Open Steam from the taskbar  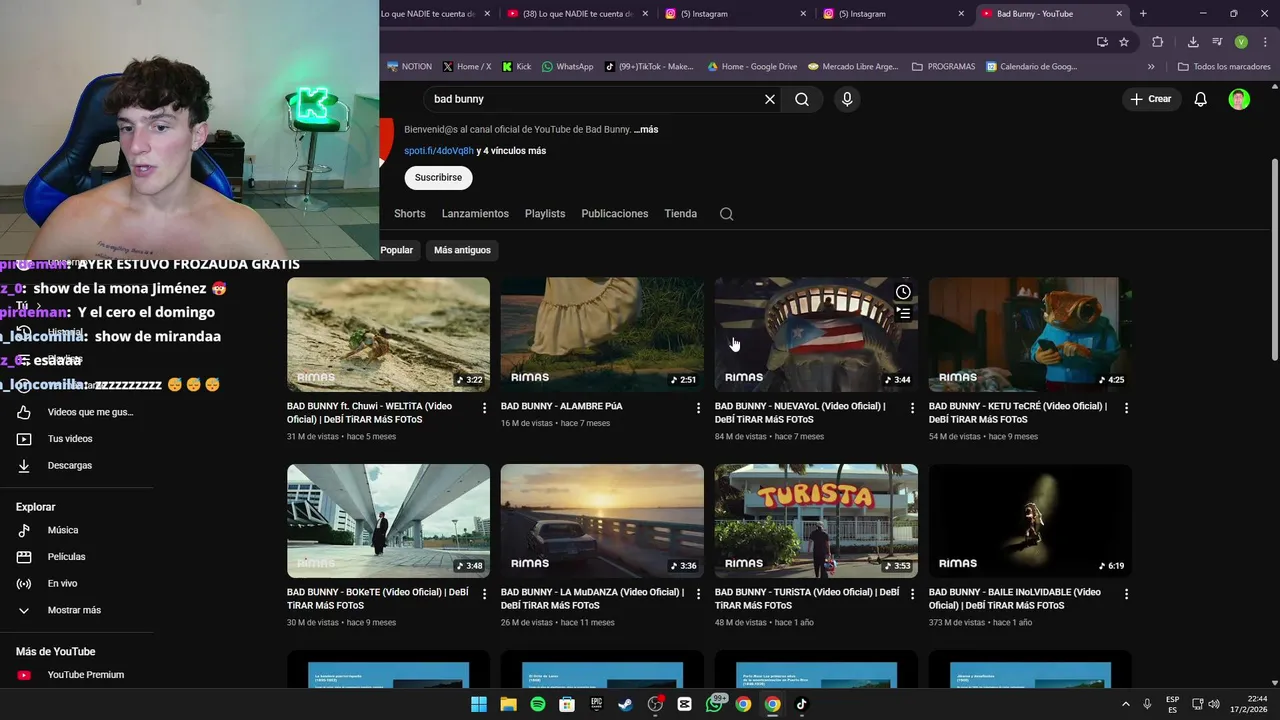click(x=625, y=704)
